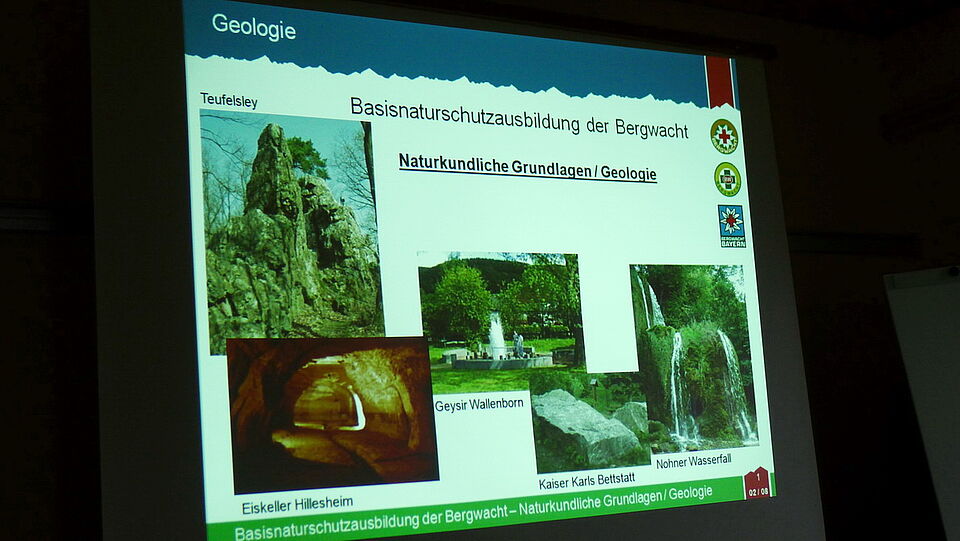960x541 pixels.
Task: Click the Basisnaturschutzausbildung der Bergwacht slide heading
Action: (518, 116)
